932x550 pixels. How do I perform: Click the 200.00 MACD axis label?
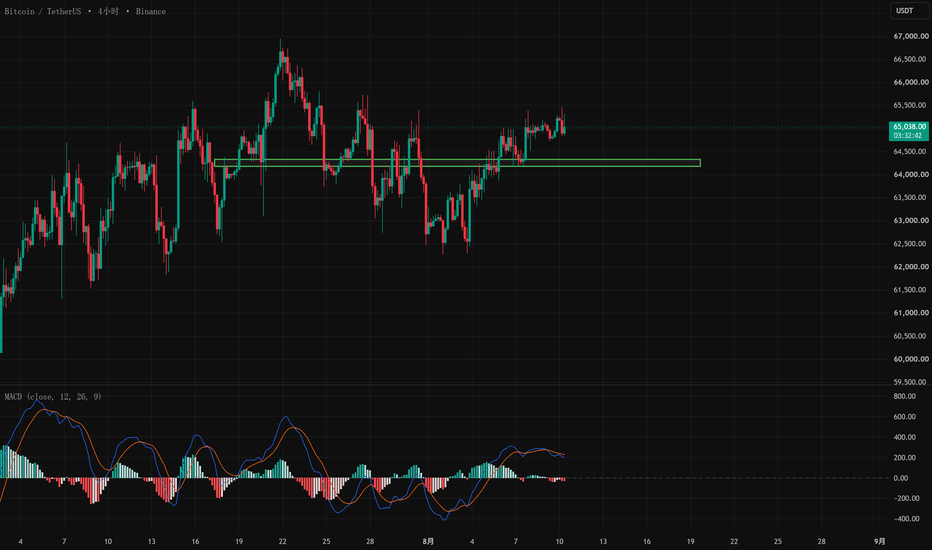coord(904,458)
